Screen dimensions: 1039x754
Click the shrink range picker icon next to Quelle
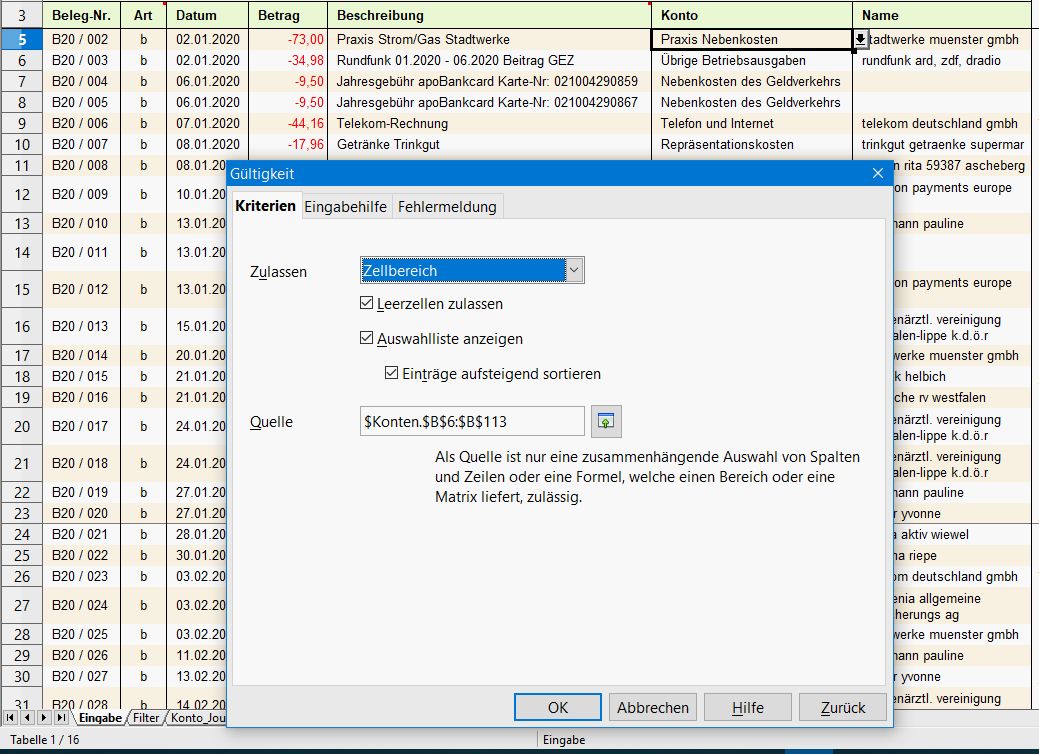(606, 421)
